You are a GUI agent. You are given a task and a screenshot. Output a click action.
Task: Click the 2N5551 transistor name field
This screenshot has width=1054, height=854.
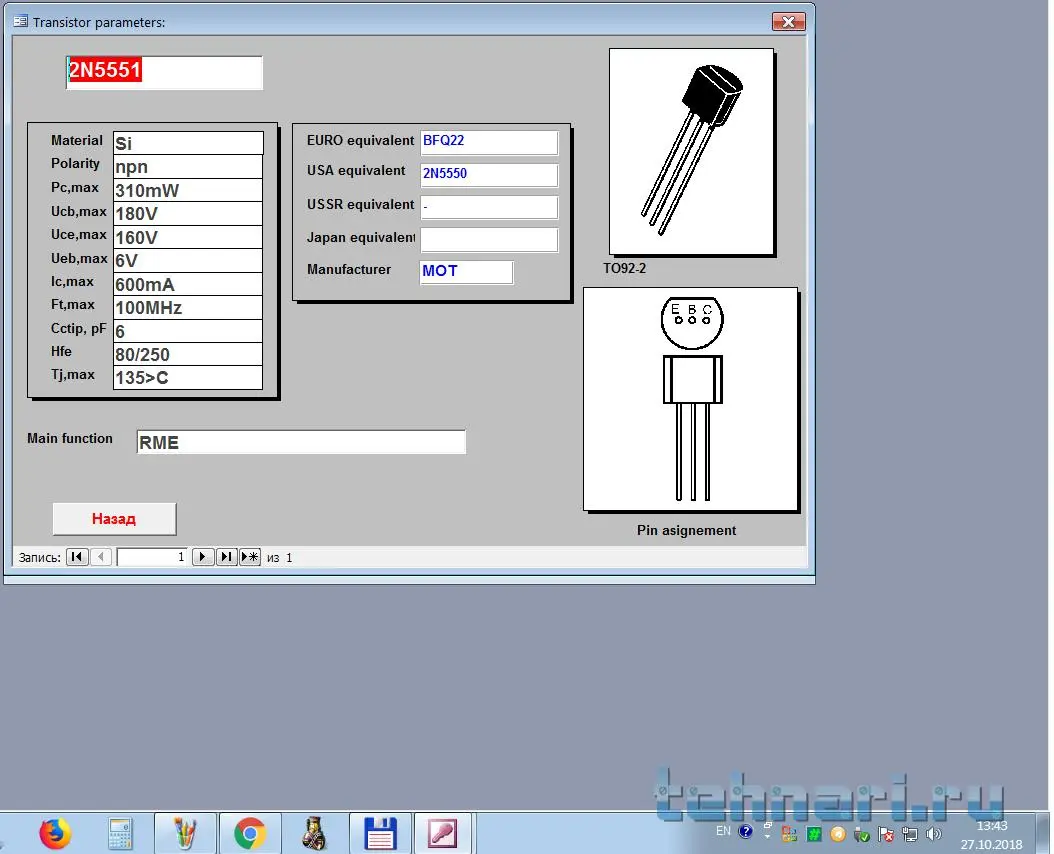(165, 73)
